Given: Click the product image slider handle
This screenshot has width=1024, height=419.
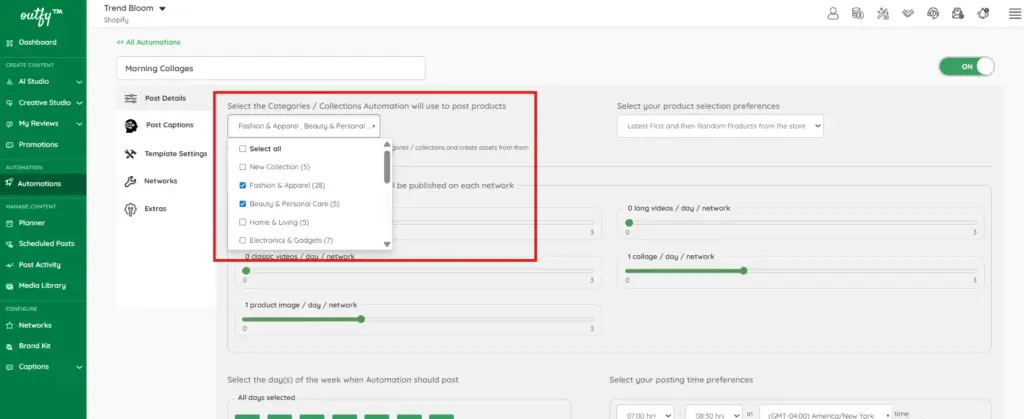Looking at the screenshot, I should point(361,319).
